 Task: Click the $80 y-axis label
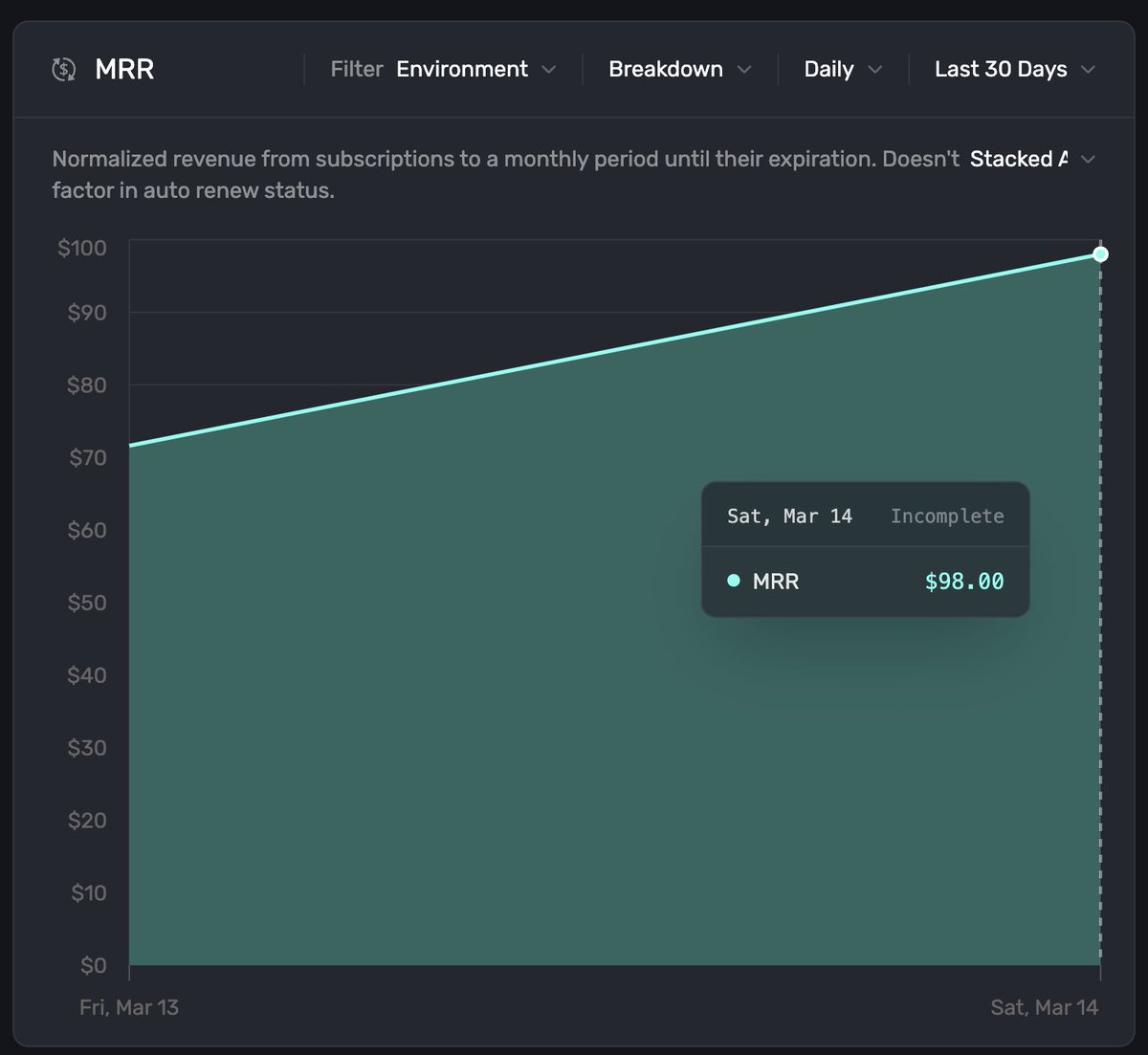(x=87, y=385)
